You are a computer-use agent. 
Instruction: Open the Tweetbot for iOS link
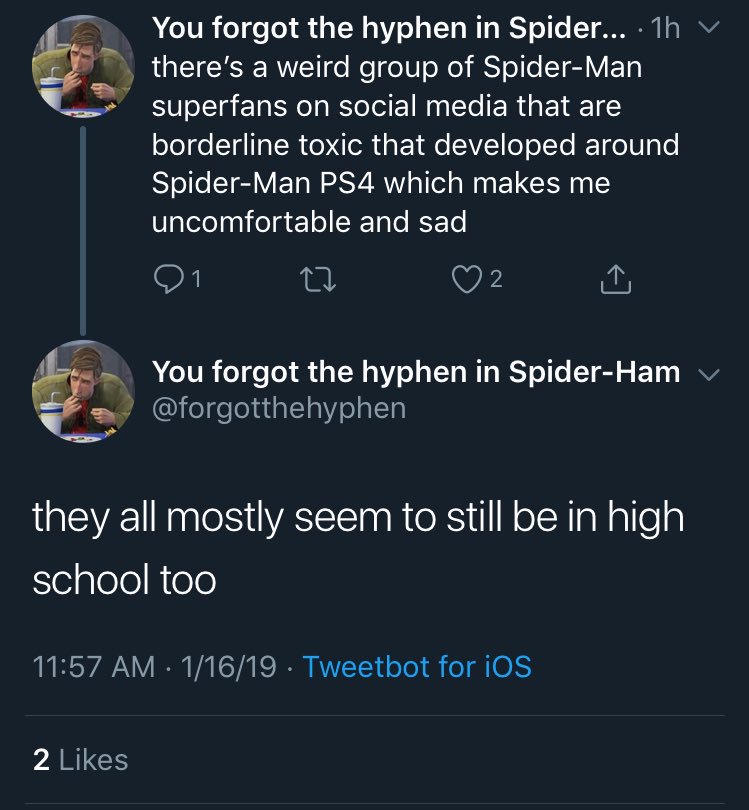coord(417,666)
